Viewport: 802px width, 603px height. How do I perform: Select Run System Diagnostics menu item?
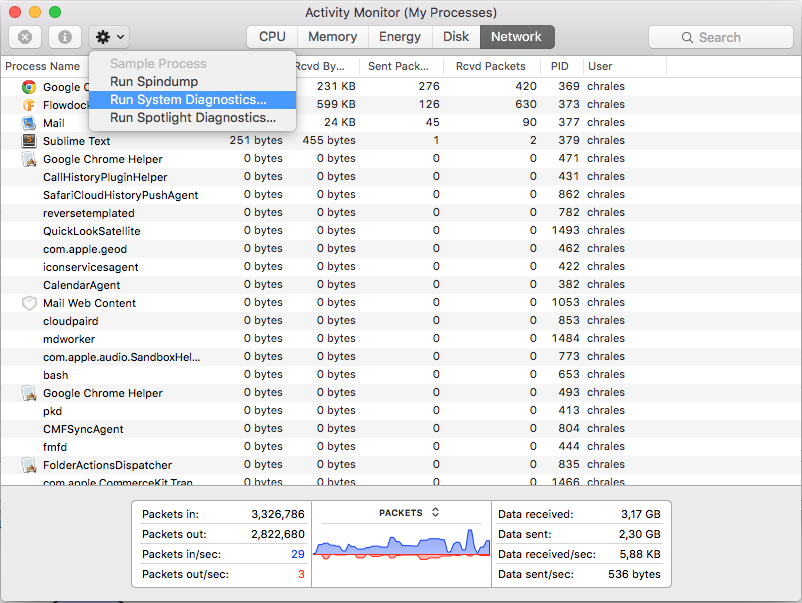pyautogui.click(x=188, y=100)
